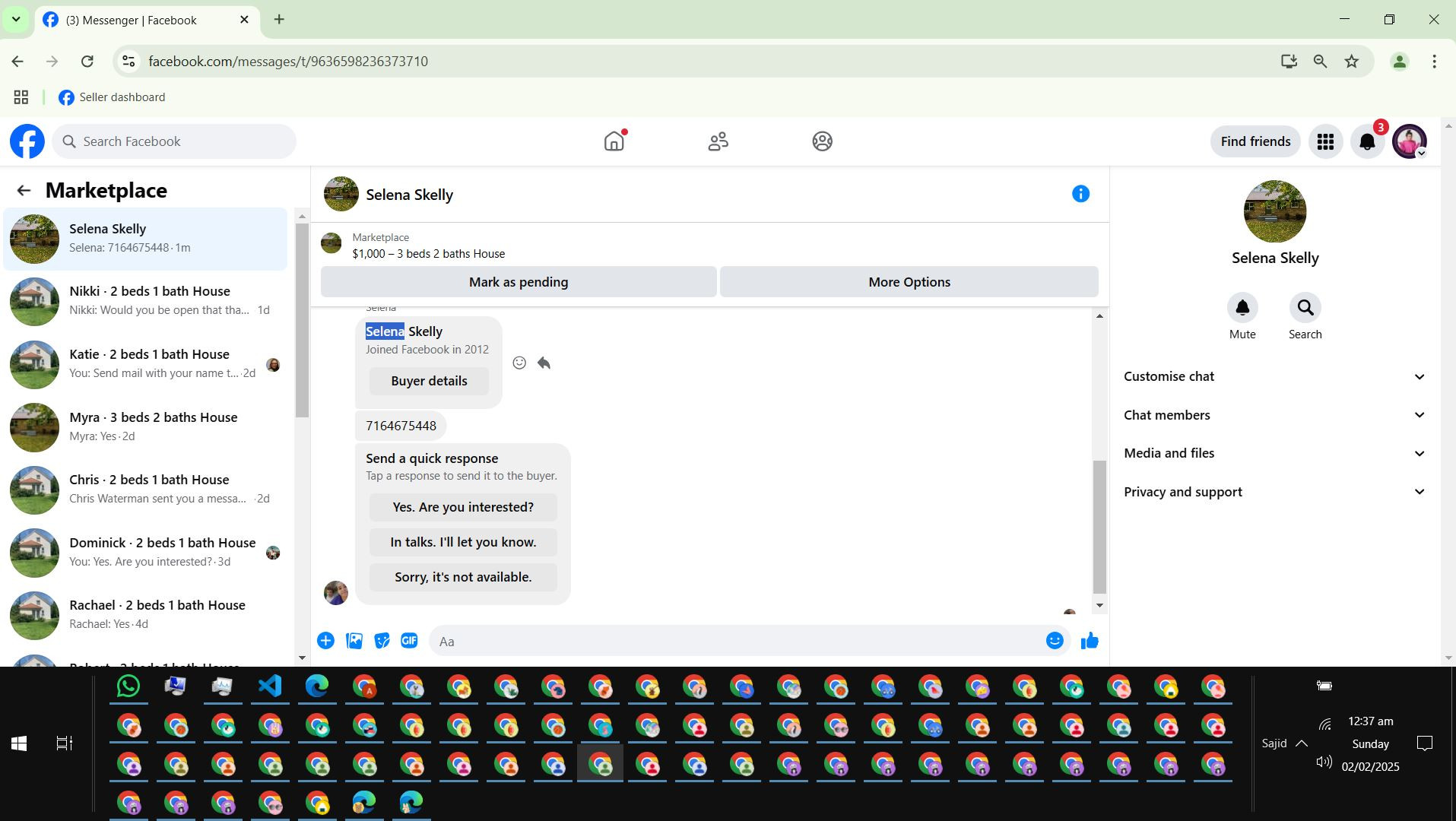Open the account profile picture menu
The height and width of the screenshot is (821, 1456).
(1409, 141)
